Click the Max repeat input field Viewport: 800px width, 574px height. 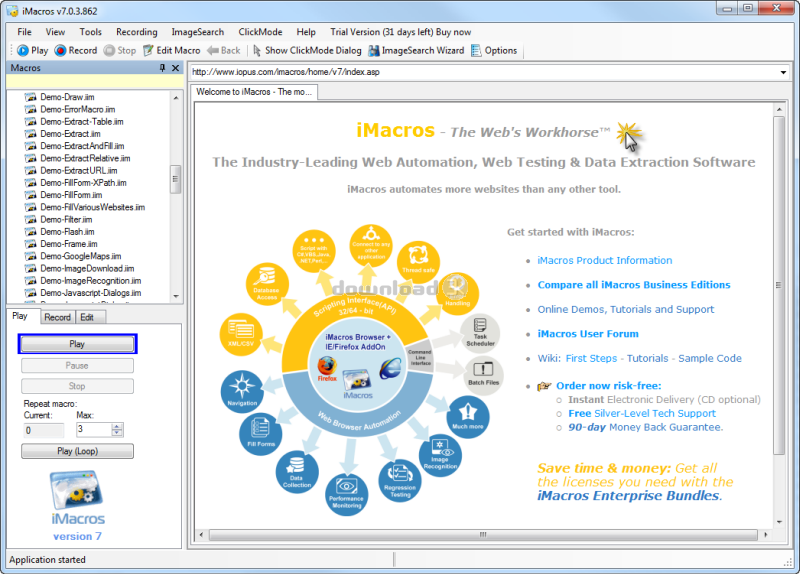coord(94,430)
